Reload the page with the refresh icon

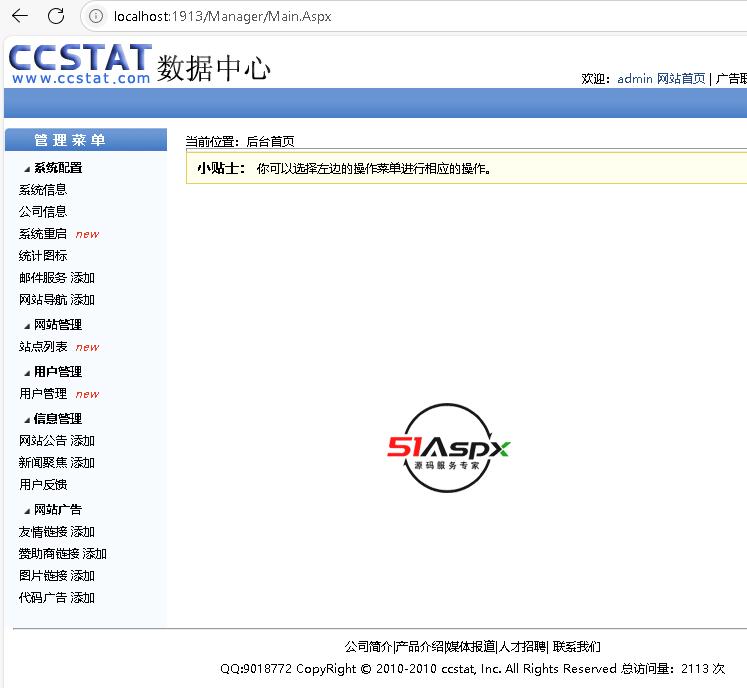56,16
